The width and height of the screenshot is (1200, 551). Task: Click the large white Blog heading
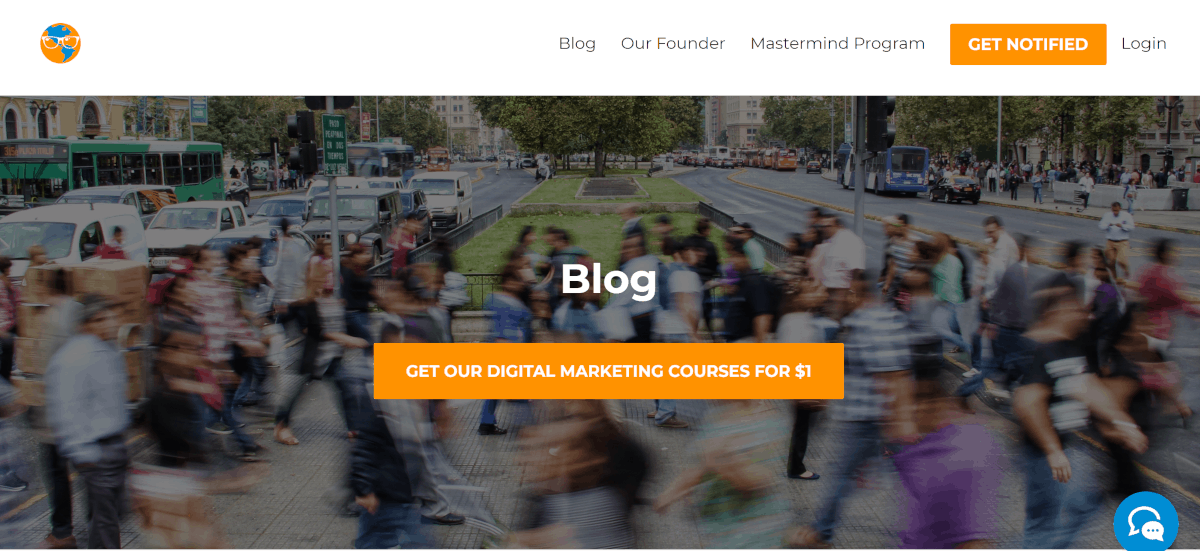point(609,279)
